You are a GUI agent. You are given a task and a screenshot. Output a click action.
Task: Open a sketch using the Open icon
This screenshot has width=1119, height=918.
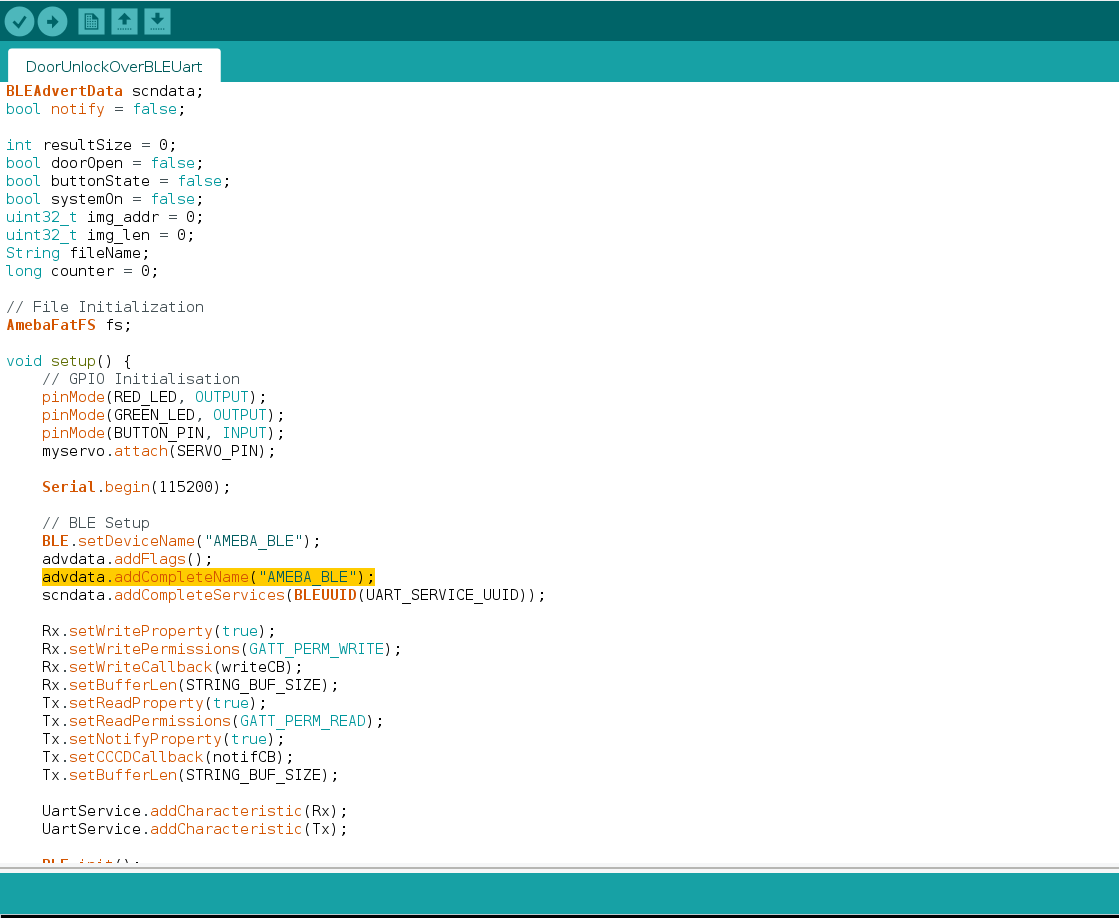point(124,21)
